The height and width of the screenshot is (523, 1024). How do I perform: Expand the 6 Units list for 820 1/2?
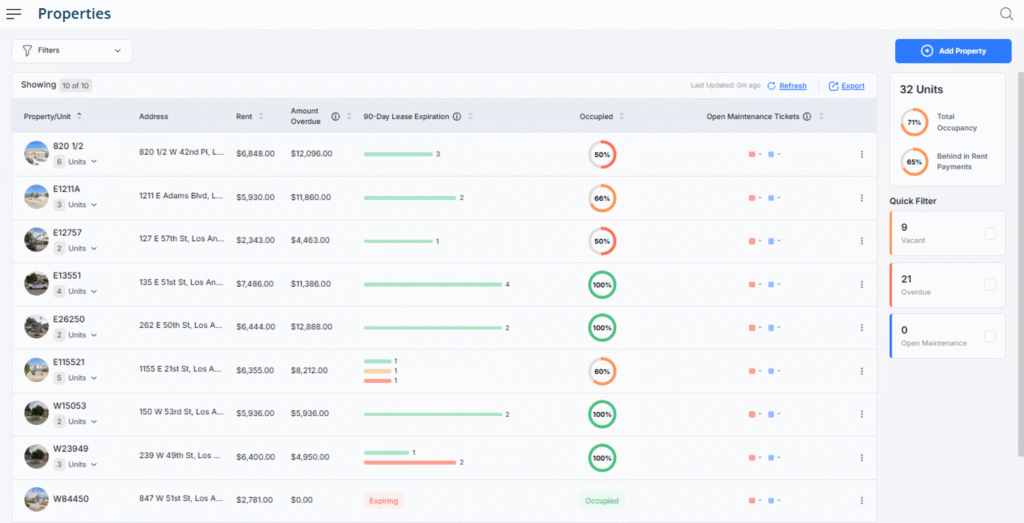tap(80, 162)
